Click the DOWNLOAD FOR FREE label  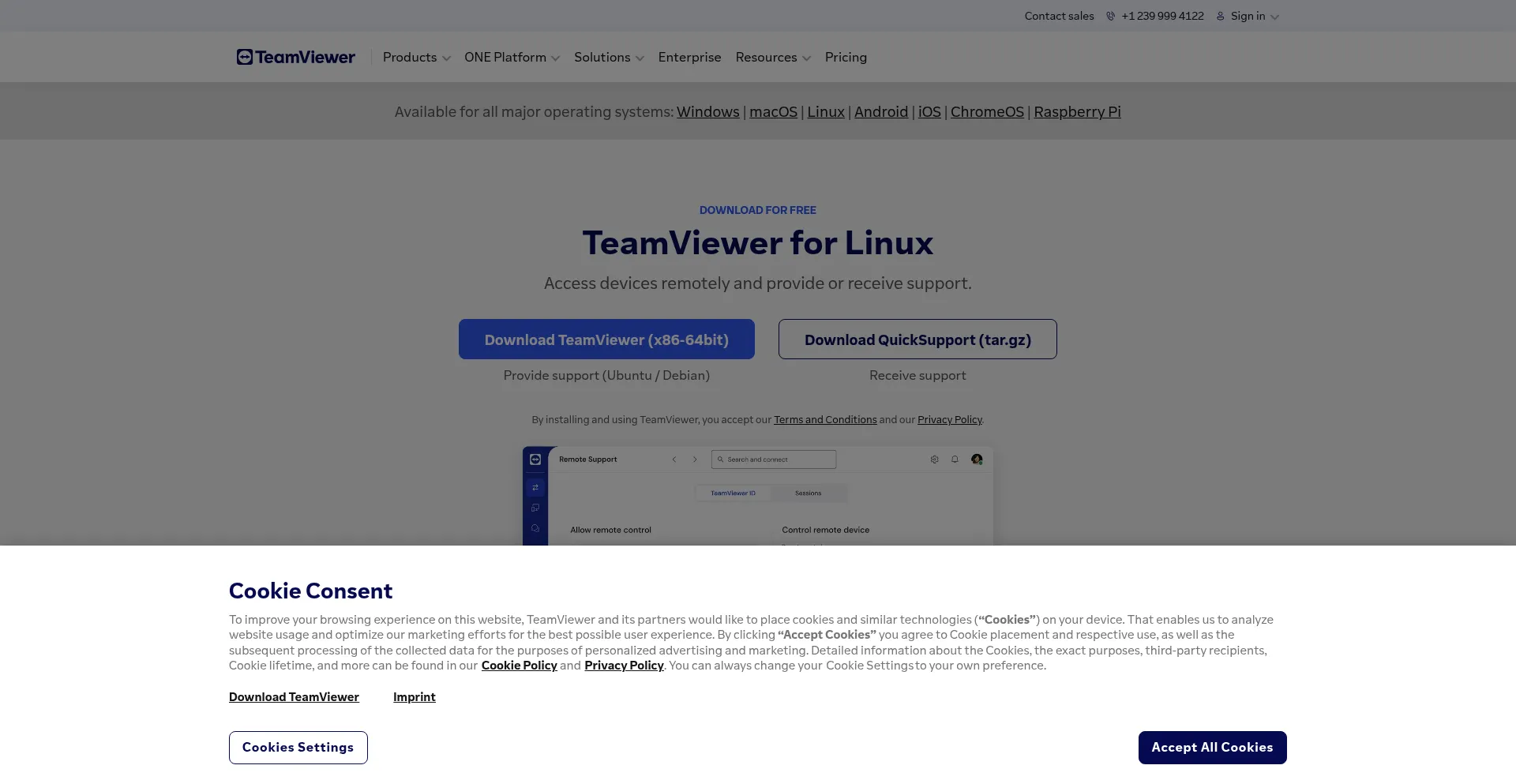pyautogui.click(x=758, y=210)
